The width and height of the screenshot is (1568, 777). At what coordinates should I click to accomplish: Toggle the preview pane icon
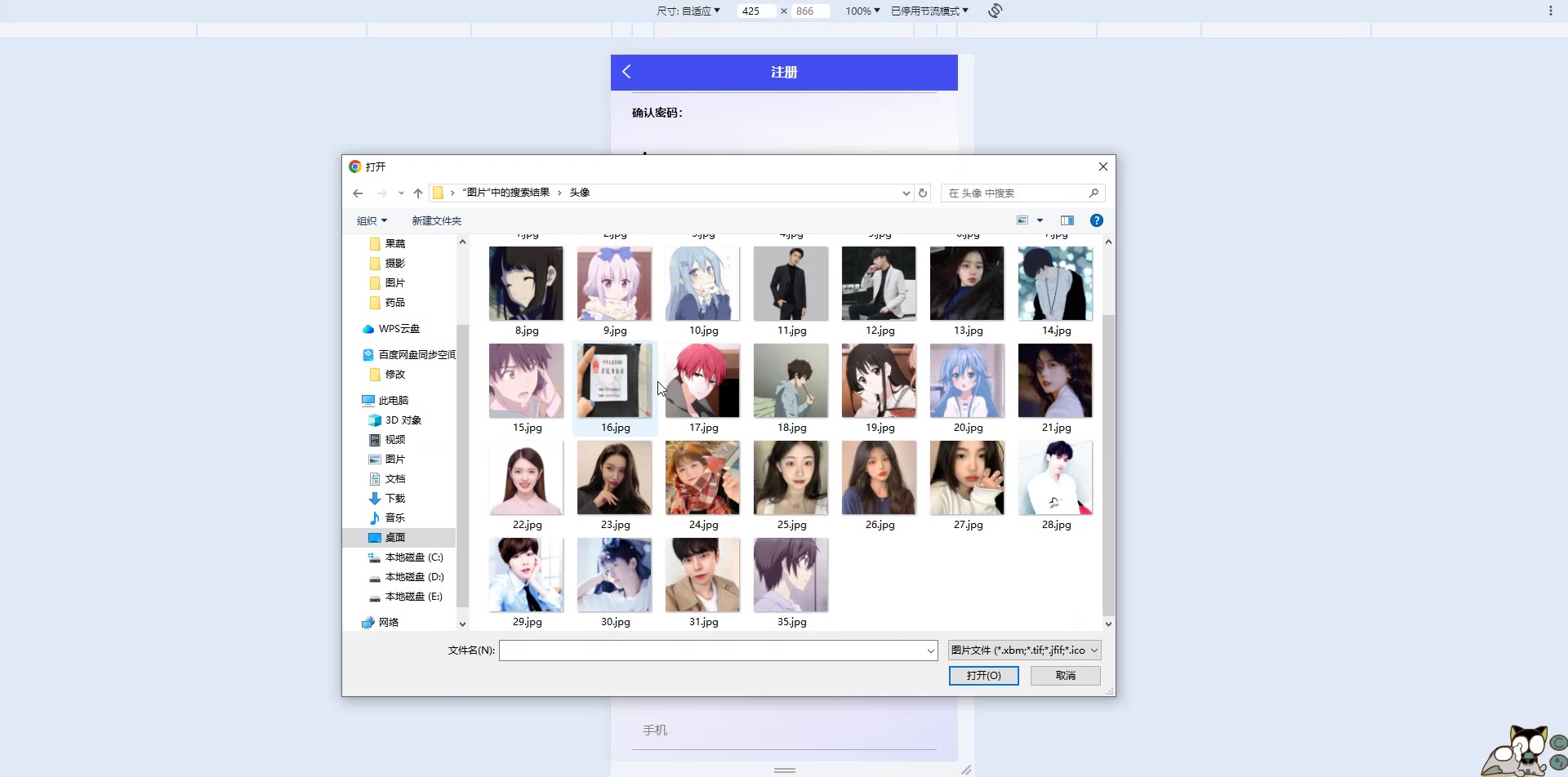point(1067,220)
